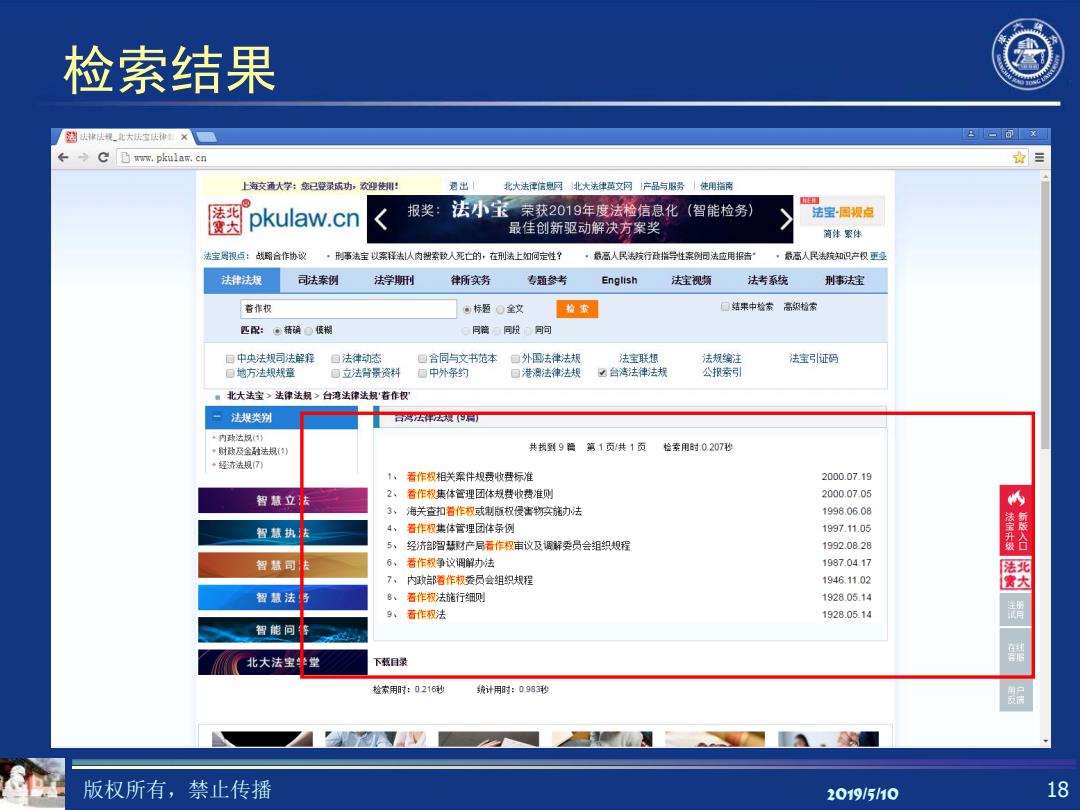The image size is (1080, 810).
Task: Select the 模糊 match radio button
Action: pyautogui.click(x=309, y=331)
